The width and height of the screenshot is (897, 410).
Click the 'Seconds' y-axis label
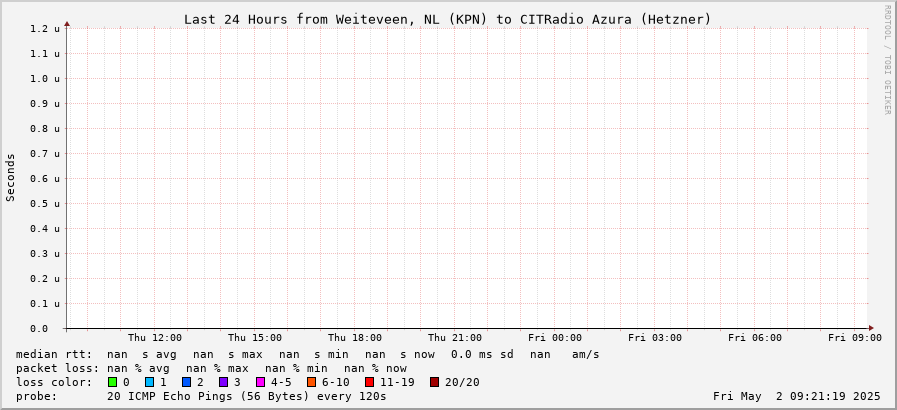[x=10, y=177]
